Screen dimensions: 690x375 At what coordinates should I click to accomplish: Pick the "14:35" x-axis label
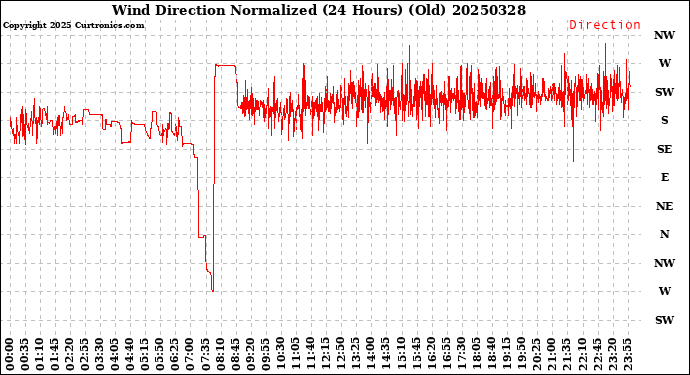[386, 354]
